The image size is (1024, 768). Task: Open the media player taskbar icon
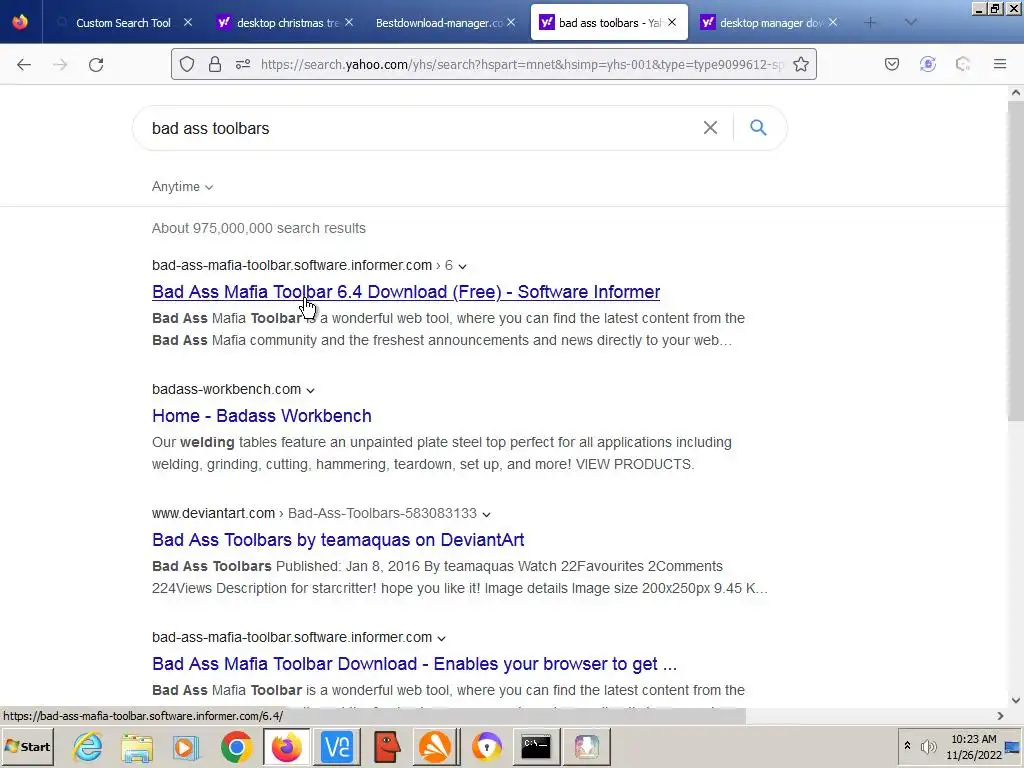point(186,746)
